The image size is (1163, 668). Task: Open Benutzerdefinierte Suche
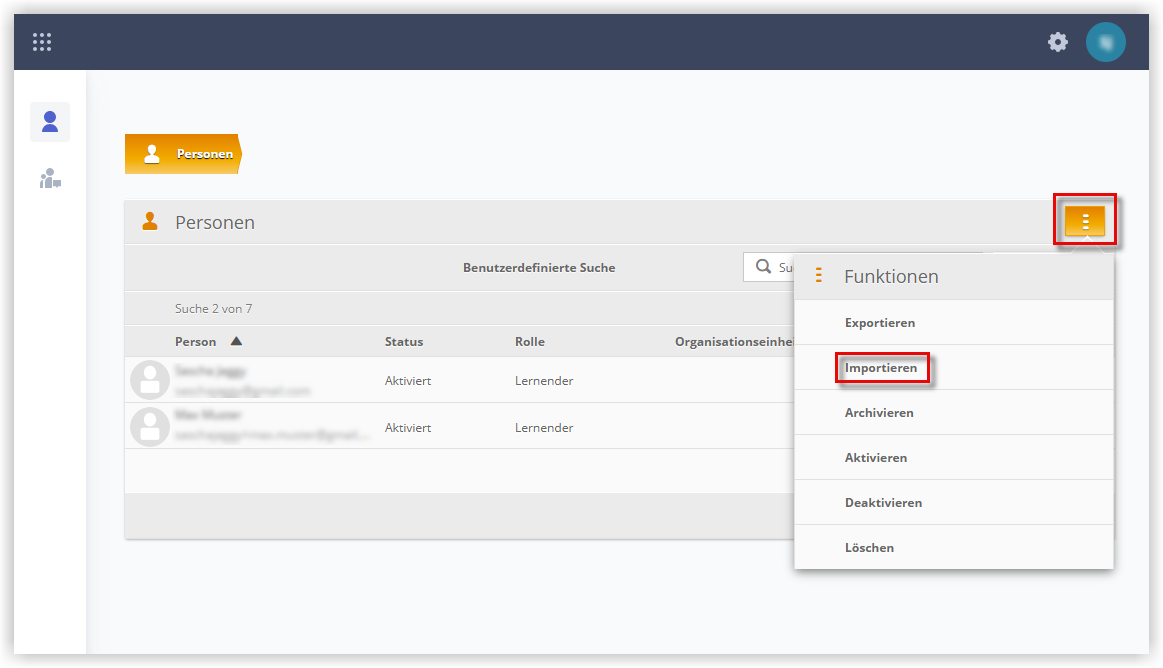tap(539, 268)
